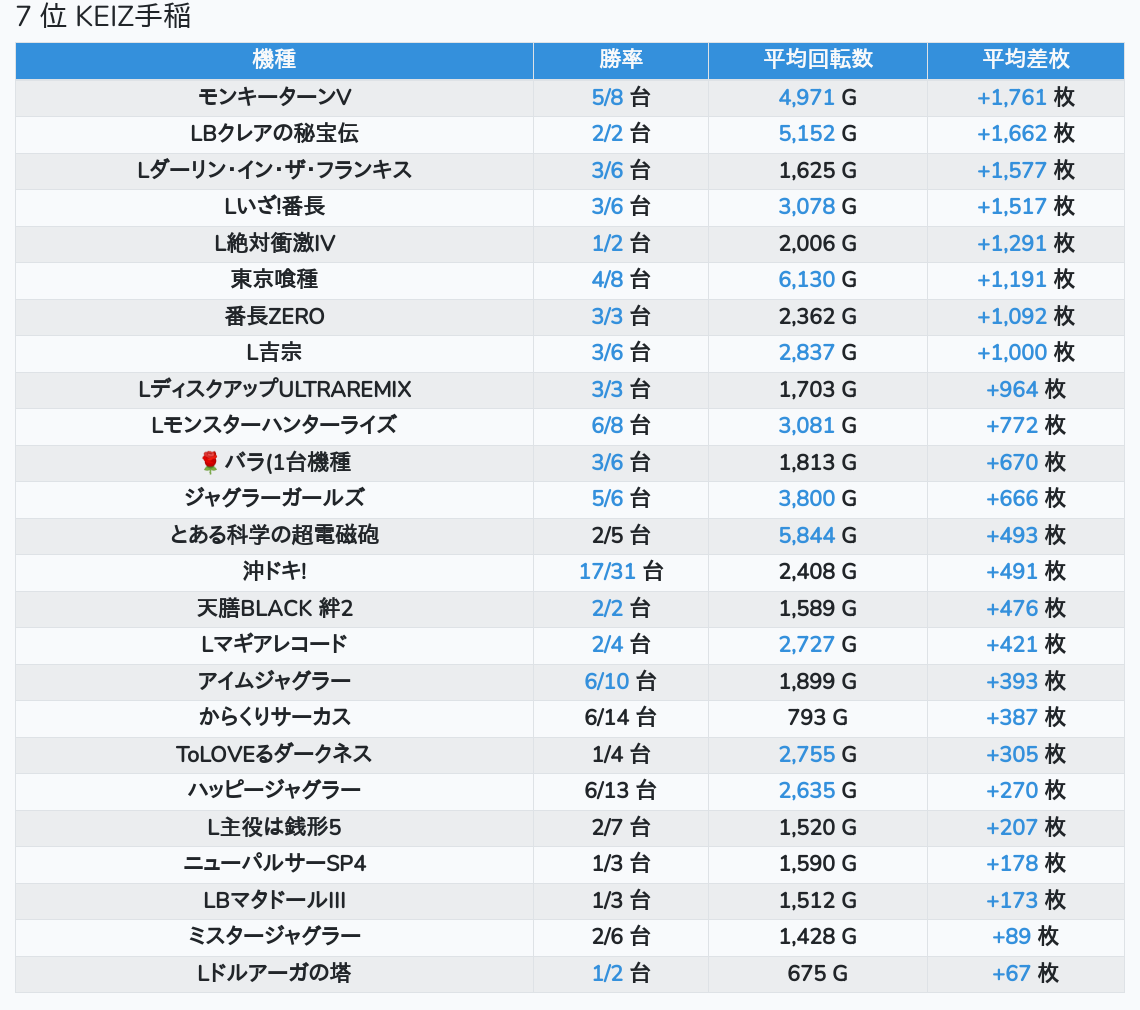Click the +67 link for Lドルアーガの塔

1011,973
